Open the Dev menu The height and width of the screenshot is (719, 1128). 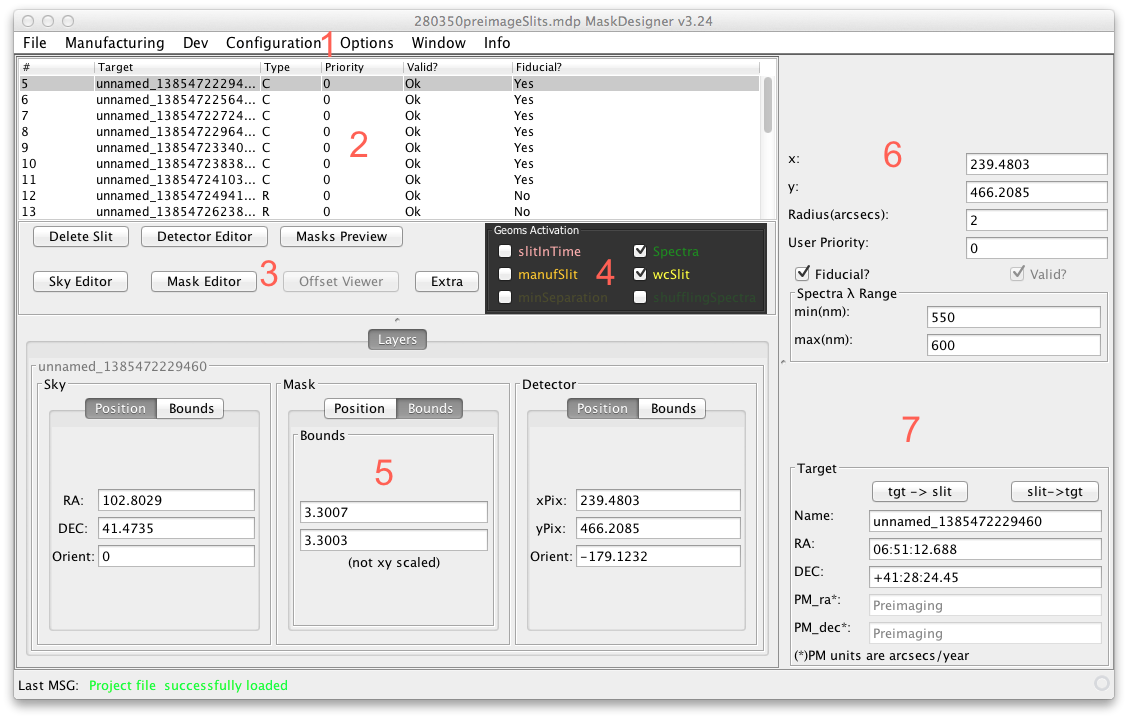(x=196, y=43)
